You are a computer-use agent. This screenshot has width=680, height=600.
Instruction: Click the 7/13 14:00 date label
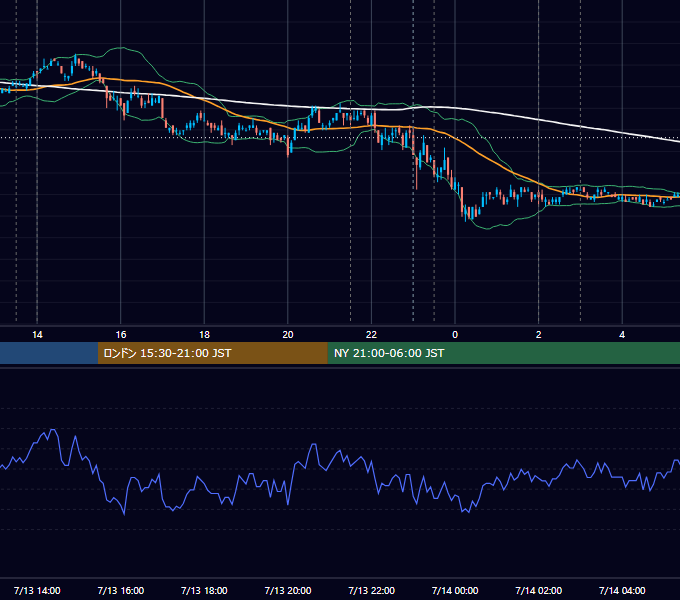(x=37, y=590)
